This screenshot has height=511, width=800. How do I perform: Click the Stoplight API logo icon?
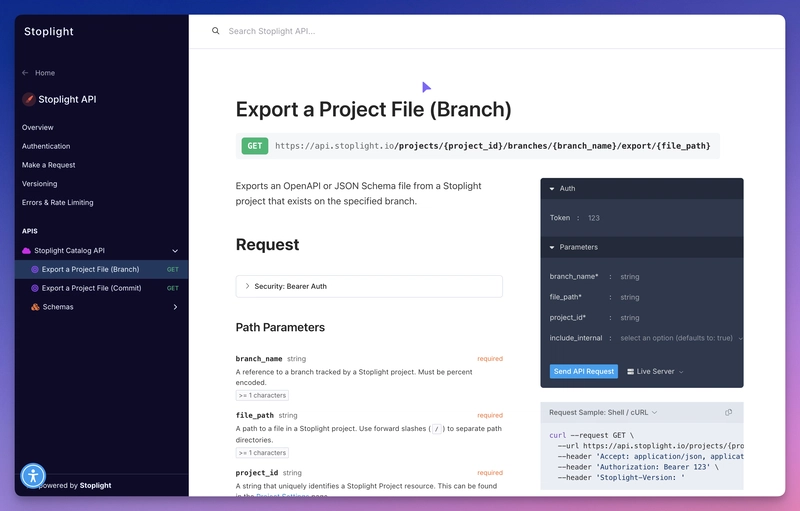29,99
